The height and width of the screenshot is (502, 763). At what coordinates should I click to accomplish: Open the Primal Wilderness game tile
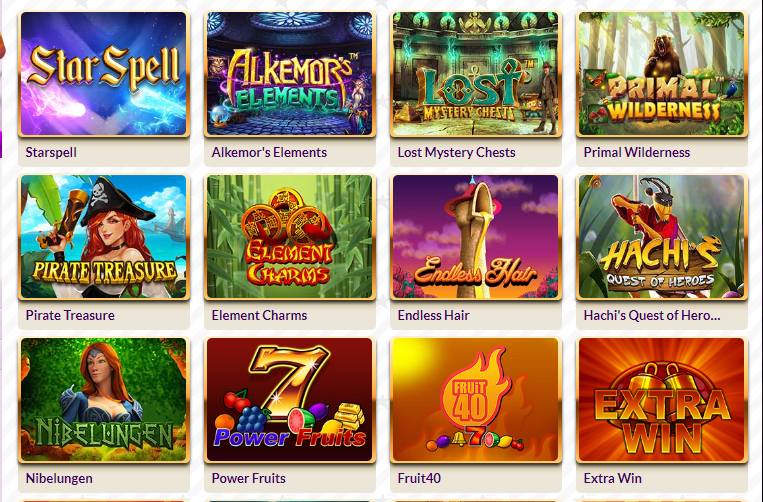661,74
